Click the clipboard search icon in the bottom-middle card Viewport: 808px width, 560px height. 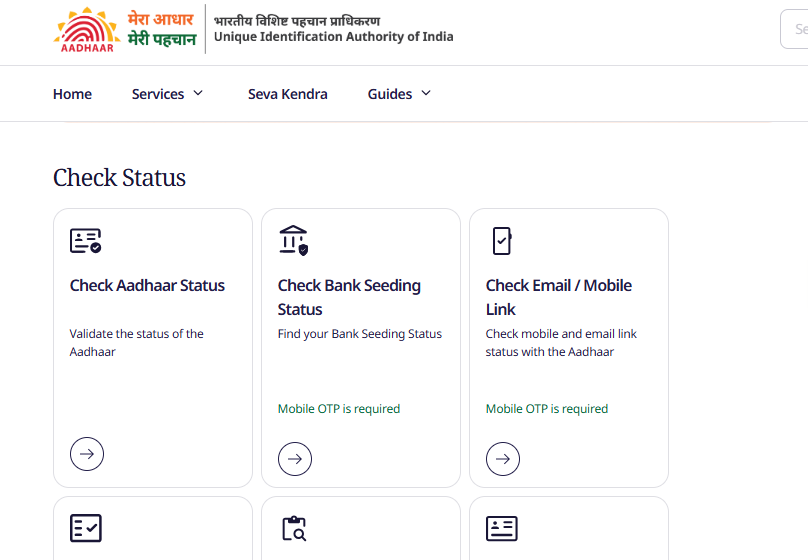294,528
